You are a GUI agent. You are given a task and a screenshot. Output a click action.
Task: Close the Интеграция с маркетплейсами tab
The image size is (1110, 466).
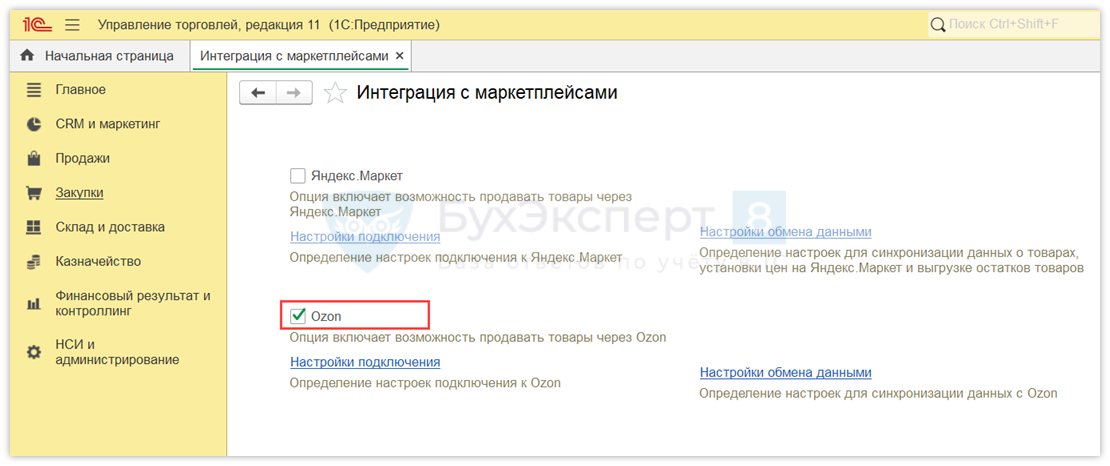399,55
